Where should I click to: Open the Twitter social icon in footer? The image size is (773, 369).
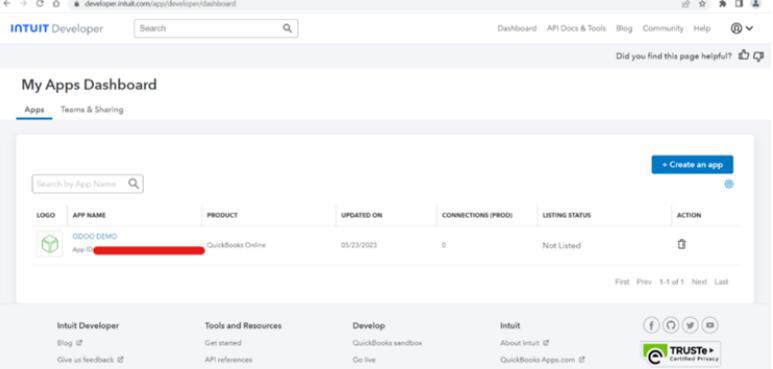click(690, 325)
